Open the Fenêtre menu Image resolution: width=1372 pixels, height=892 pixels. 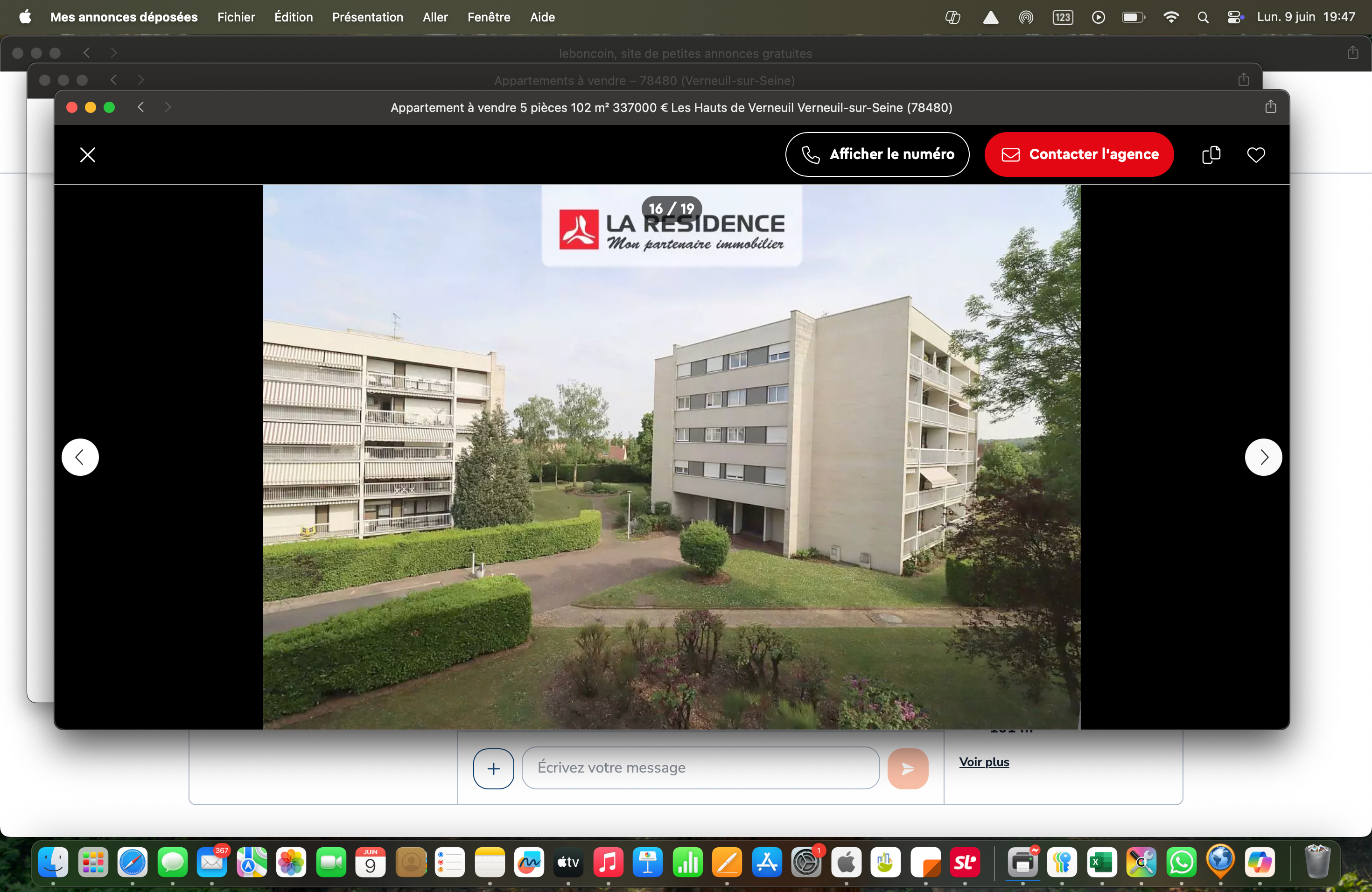click(489, 17)
